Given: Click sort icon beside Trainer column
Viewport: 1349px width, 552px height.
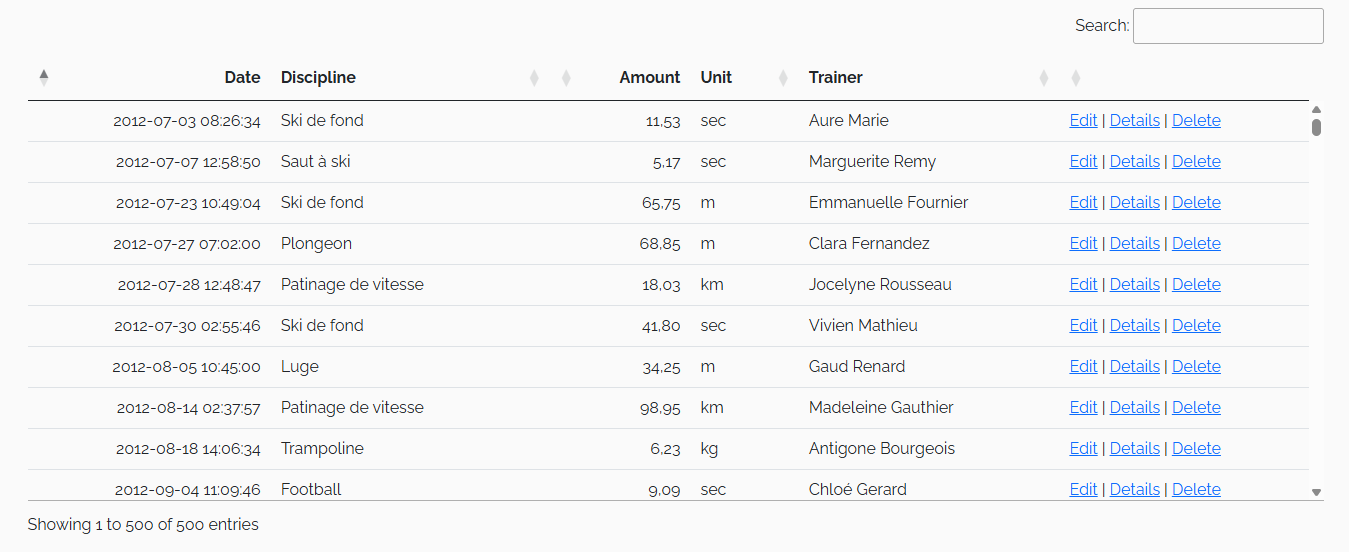Looking at the screenshot, I should pos(1044,77).
